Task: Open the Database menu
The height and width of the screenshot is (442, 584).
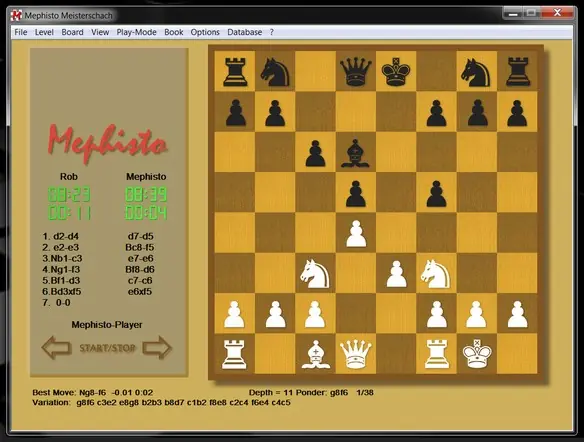Action: tap(245, 32)
